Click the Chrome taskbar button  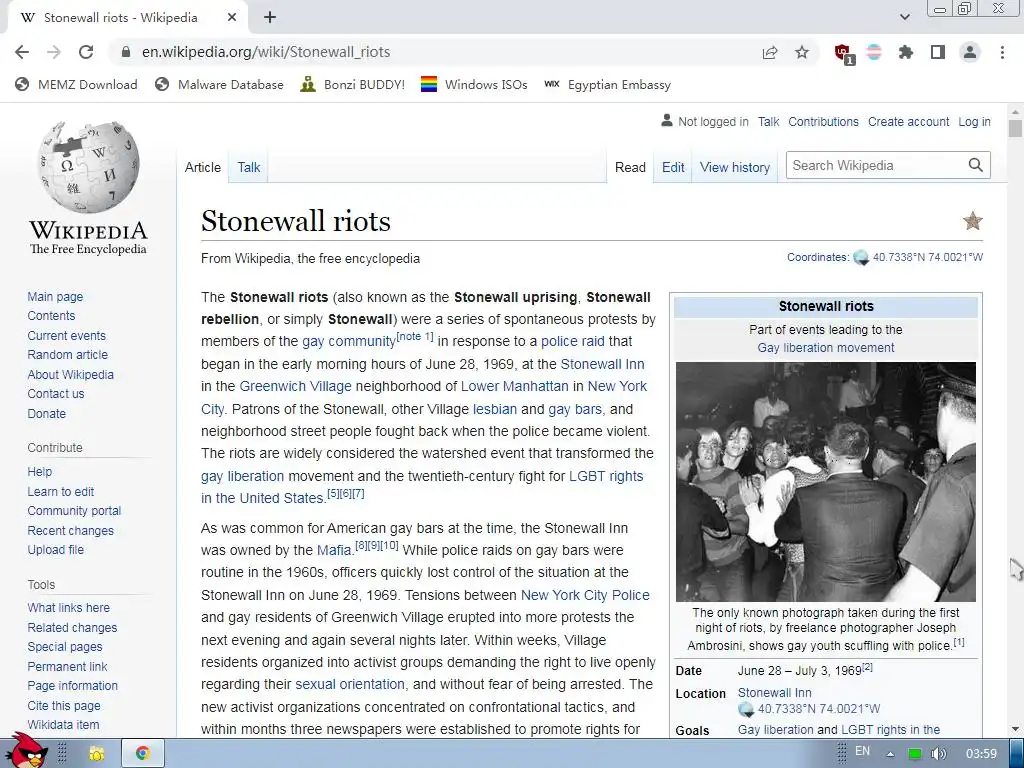tap(143, 754)
